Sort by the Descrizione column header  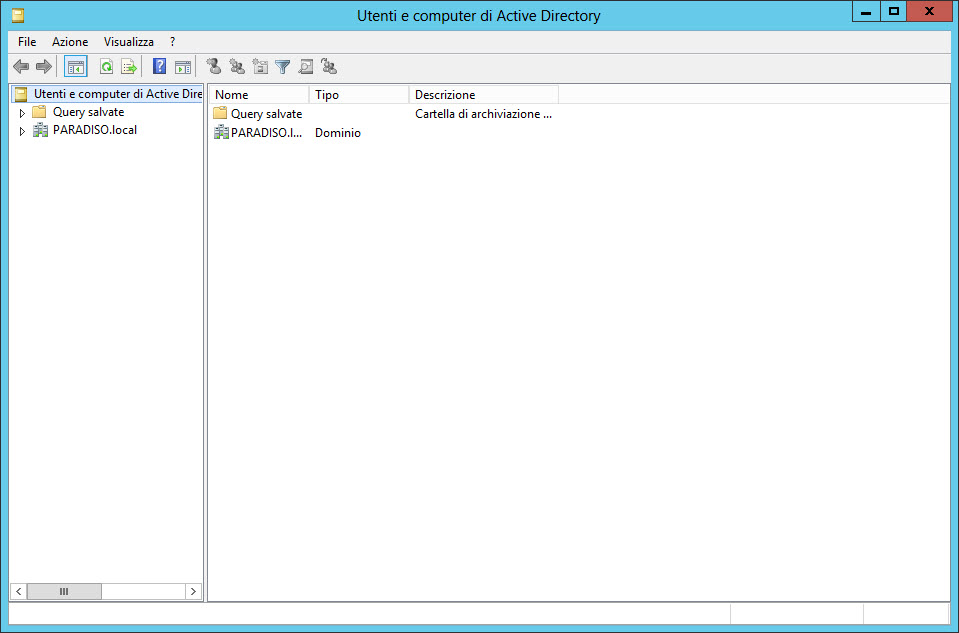click(x=484, y=95)
